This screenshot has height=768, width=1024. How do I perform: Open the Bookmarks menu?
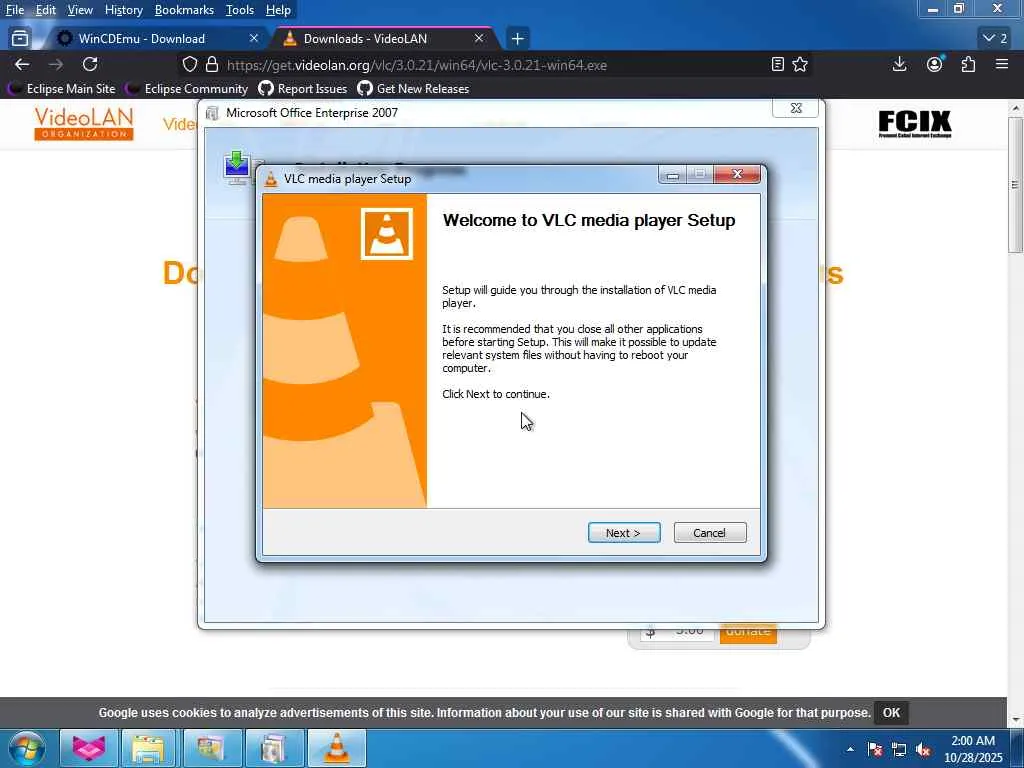click(184, 10)
